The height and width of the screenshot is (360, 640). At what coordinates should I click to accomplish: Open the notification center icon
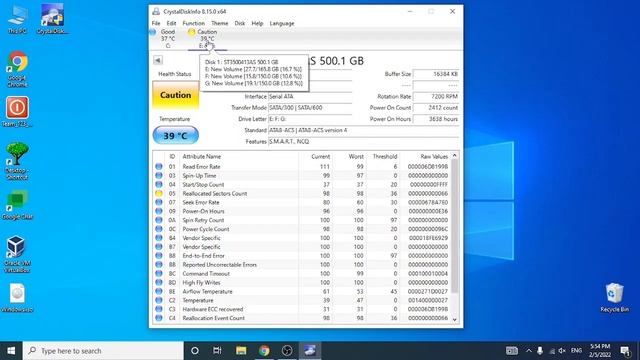point(625,351)
